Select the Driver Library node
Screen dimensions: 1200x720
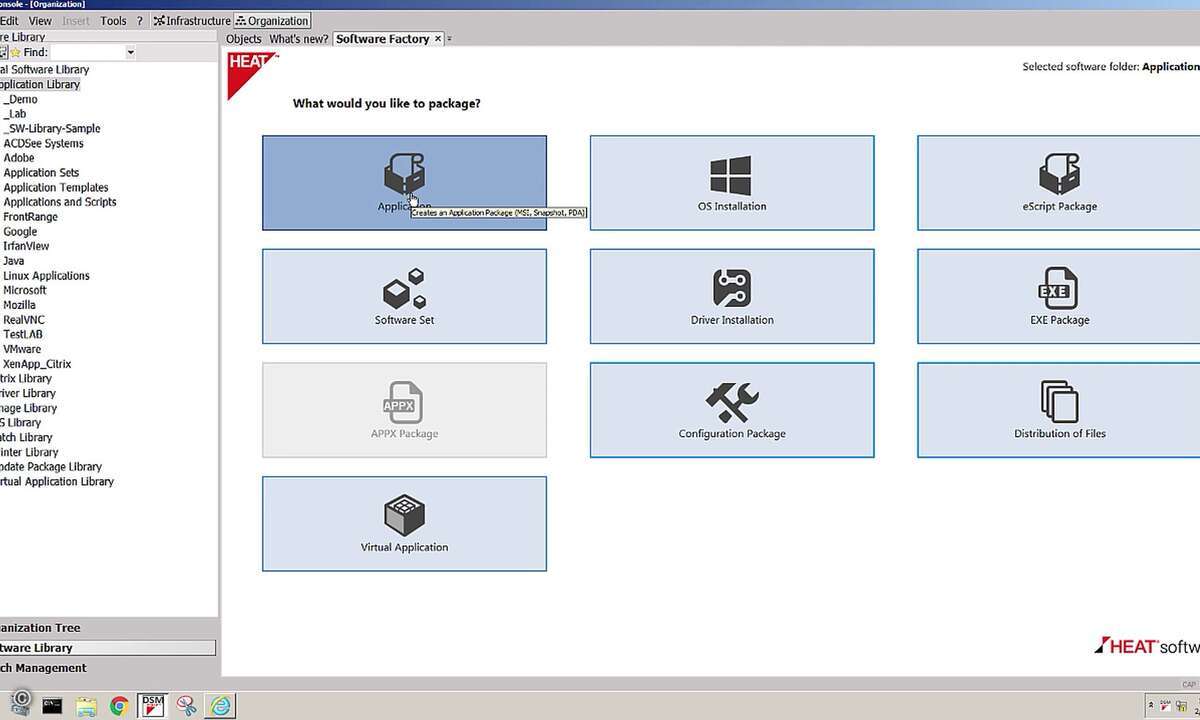click(28, 393)
